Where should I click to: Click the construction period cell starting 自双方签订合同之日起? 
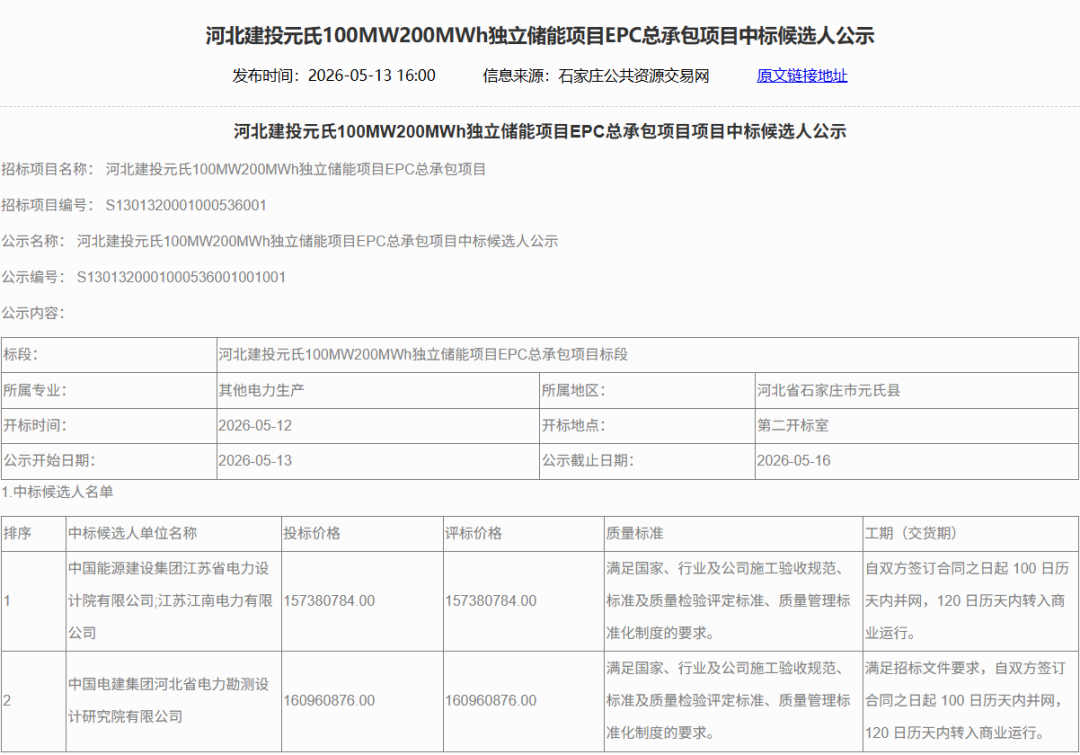click(x=971, y=601)
